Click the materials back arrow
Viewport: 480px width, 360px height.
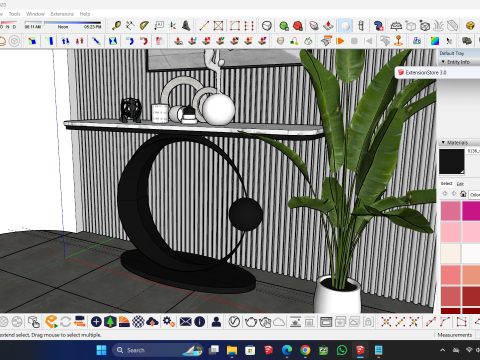pyautogui.click(x=445, y=194)
